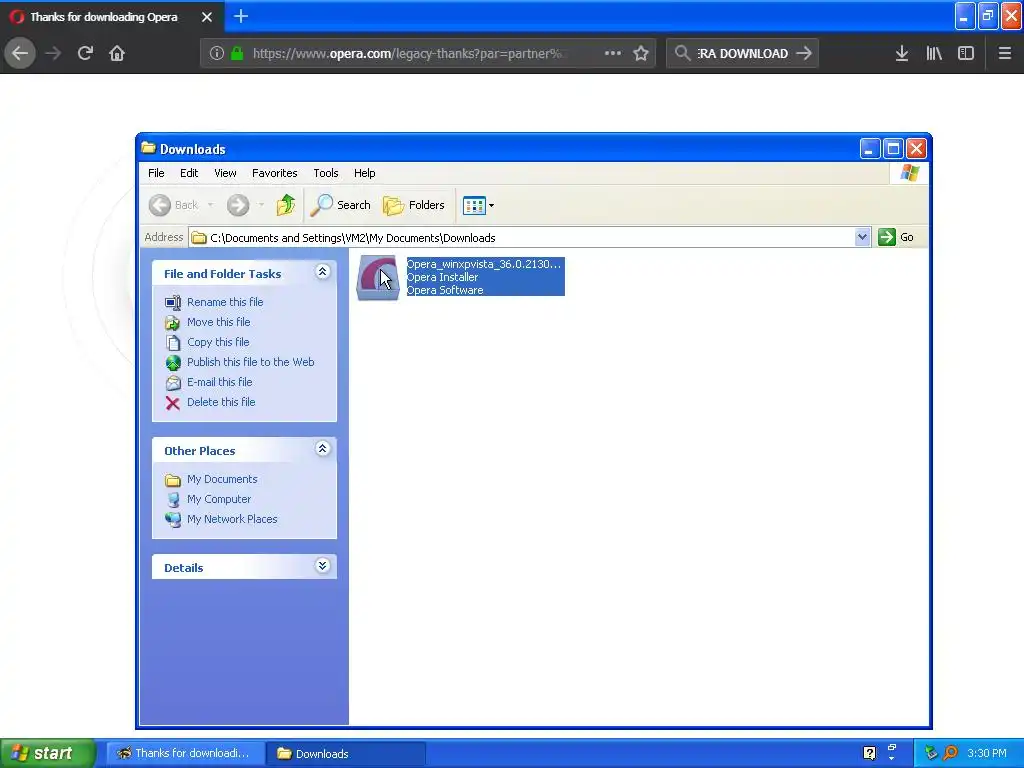Switch to Thanks for downloading taskbar button
Image resolution: width=1024 pixels, height=768 pixels.
[x=185, y=753]
